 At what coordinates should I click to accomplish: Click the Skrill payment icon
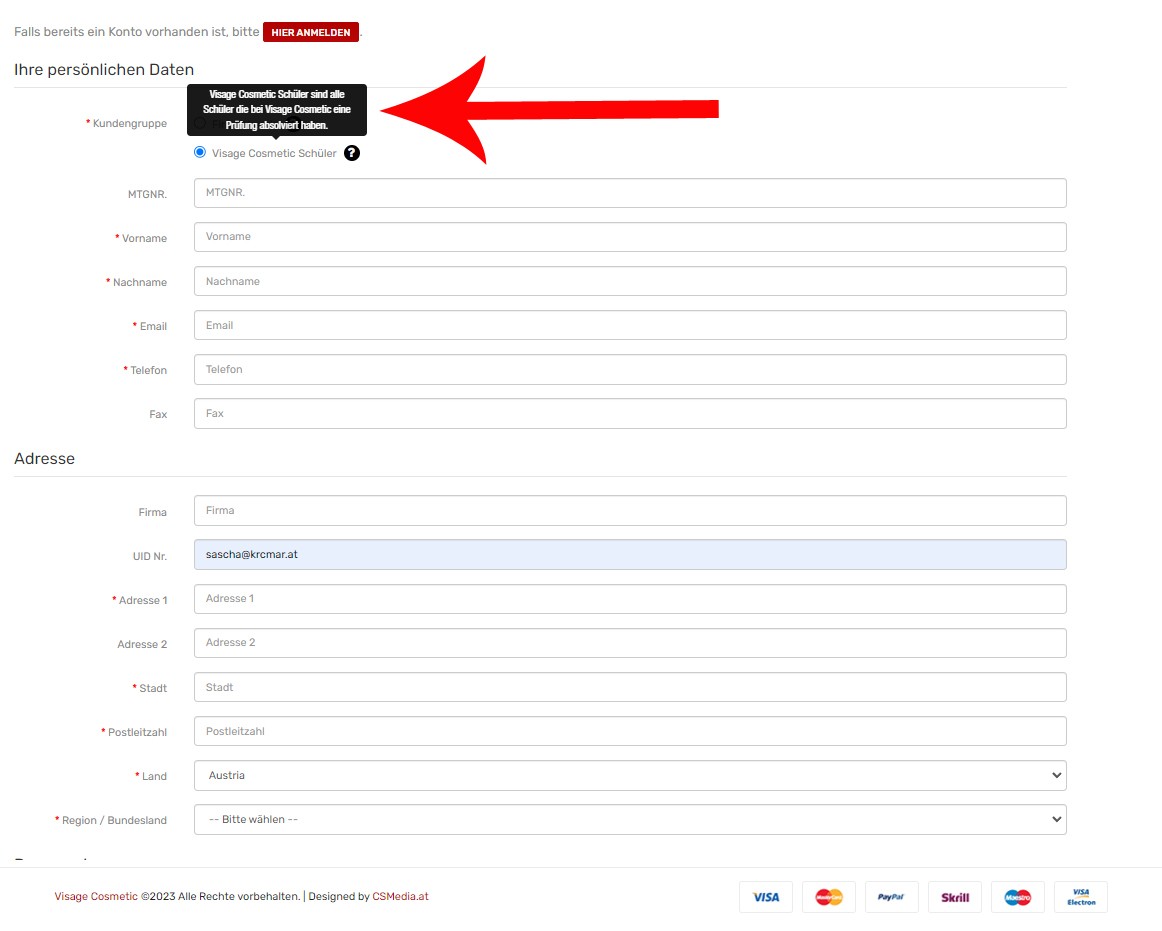click(x=955, y=897)
